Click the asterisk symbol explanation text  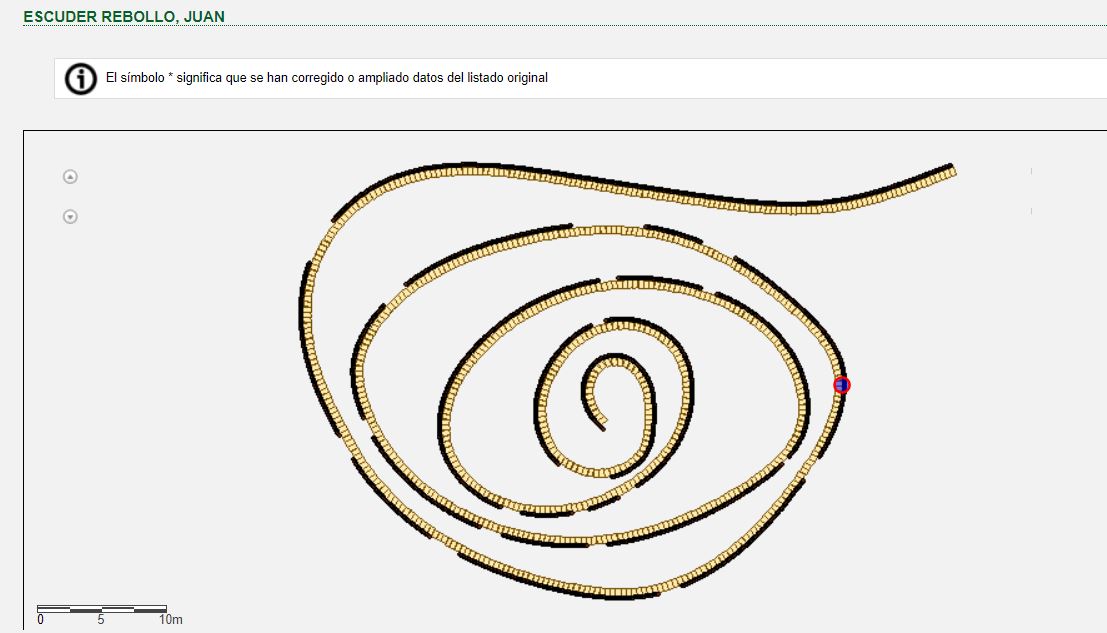327,78
